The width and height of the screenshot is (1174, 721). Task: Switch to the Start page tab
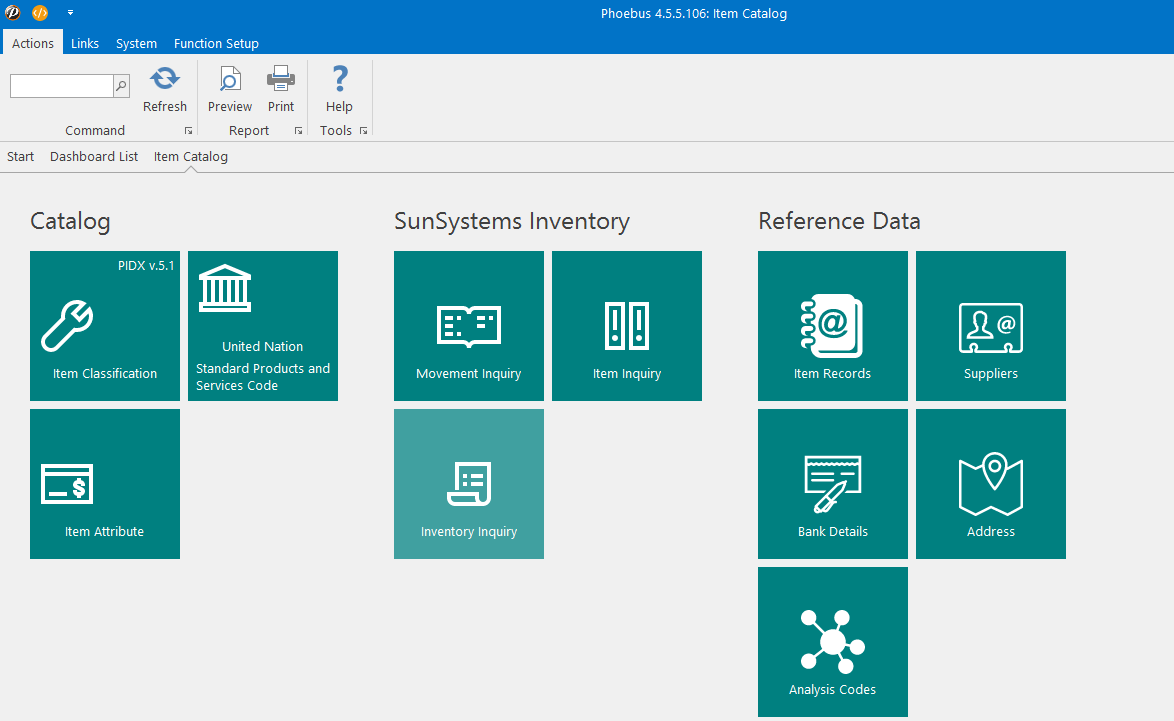[21, 156]
